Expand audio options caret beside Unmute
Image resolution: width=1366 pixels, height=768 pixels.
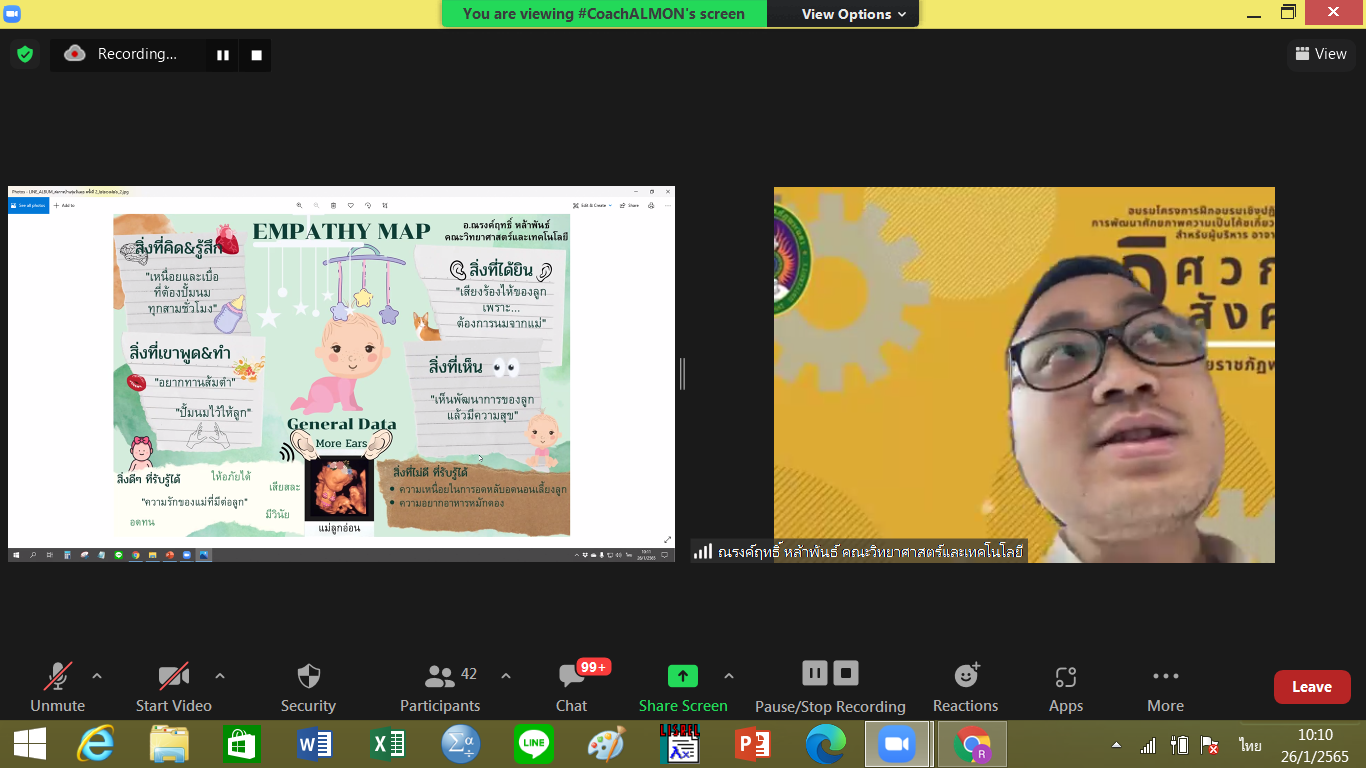[x=97, y=676]
